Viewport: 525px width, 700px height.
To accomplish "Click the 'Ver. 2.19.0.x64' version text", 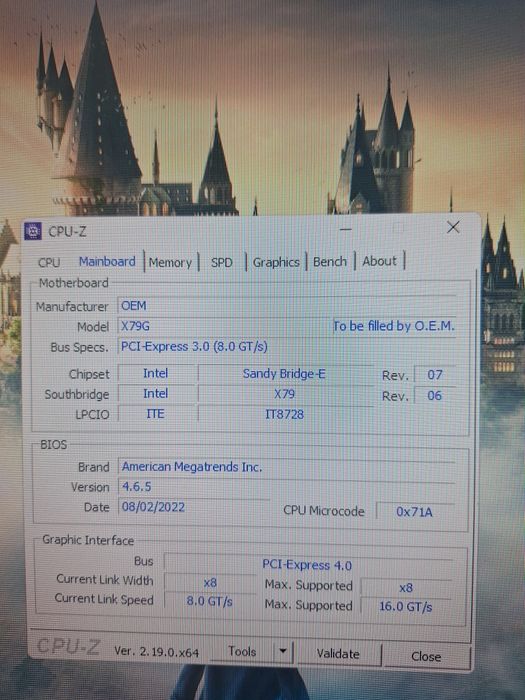I will [156, 651].
